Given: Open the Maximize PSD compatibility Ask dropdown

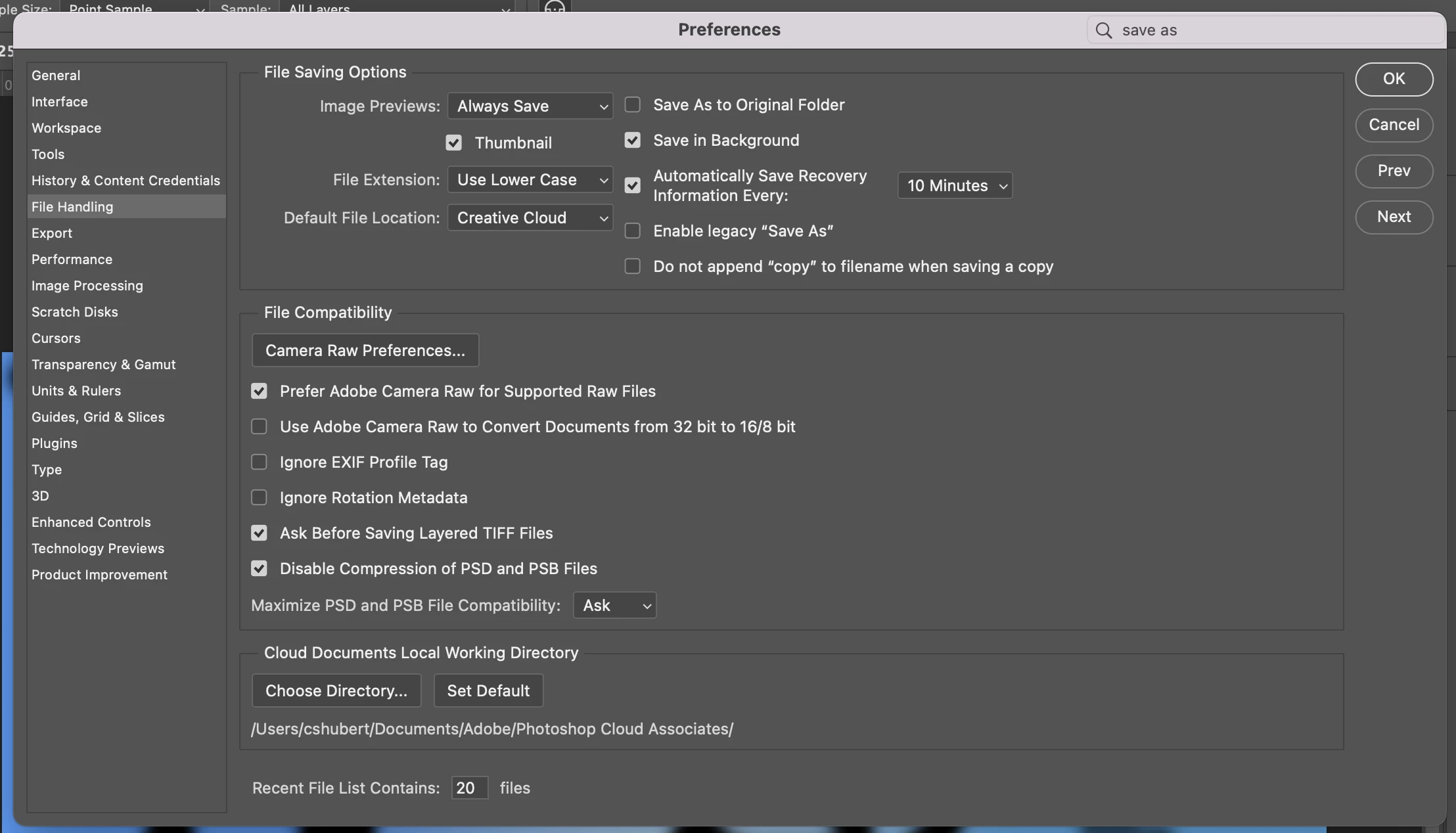Looking at the screenshot, I should [614, 606].
